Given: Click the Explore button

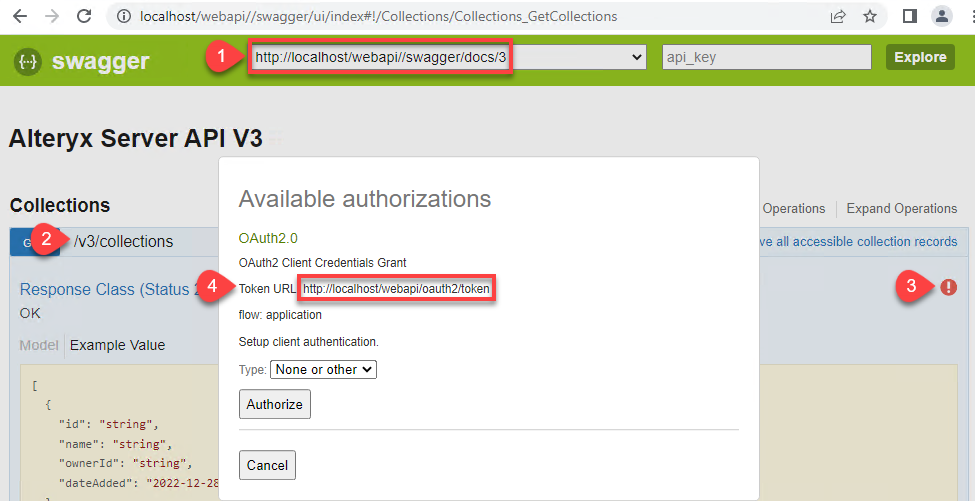Looking at the screenshot, I should click(x=920, y=57).
